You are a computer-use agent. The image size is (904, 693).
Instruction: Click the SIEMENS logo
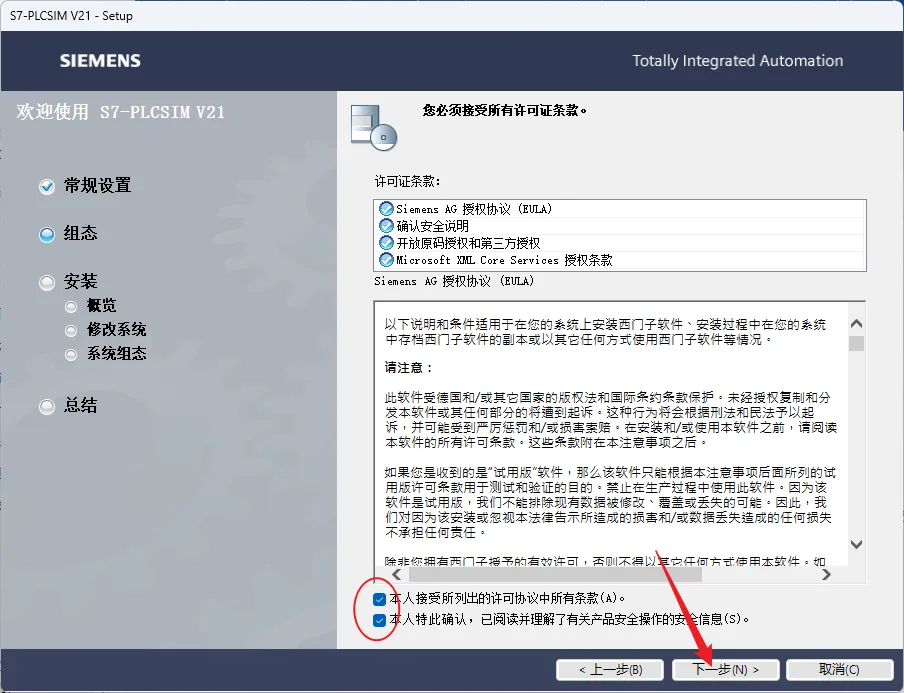100,61
